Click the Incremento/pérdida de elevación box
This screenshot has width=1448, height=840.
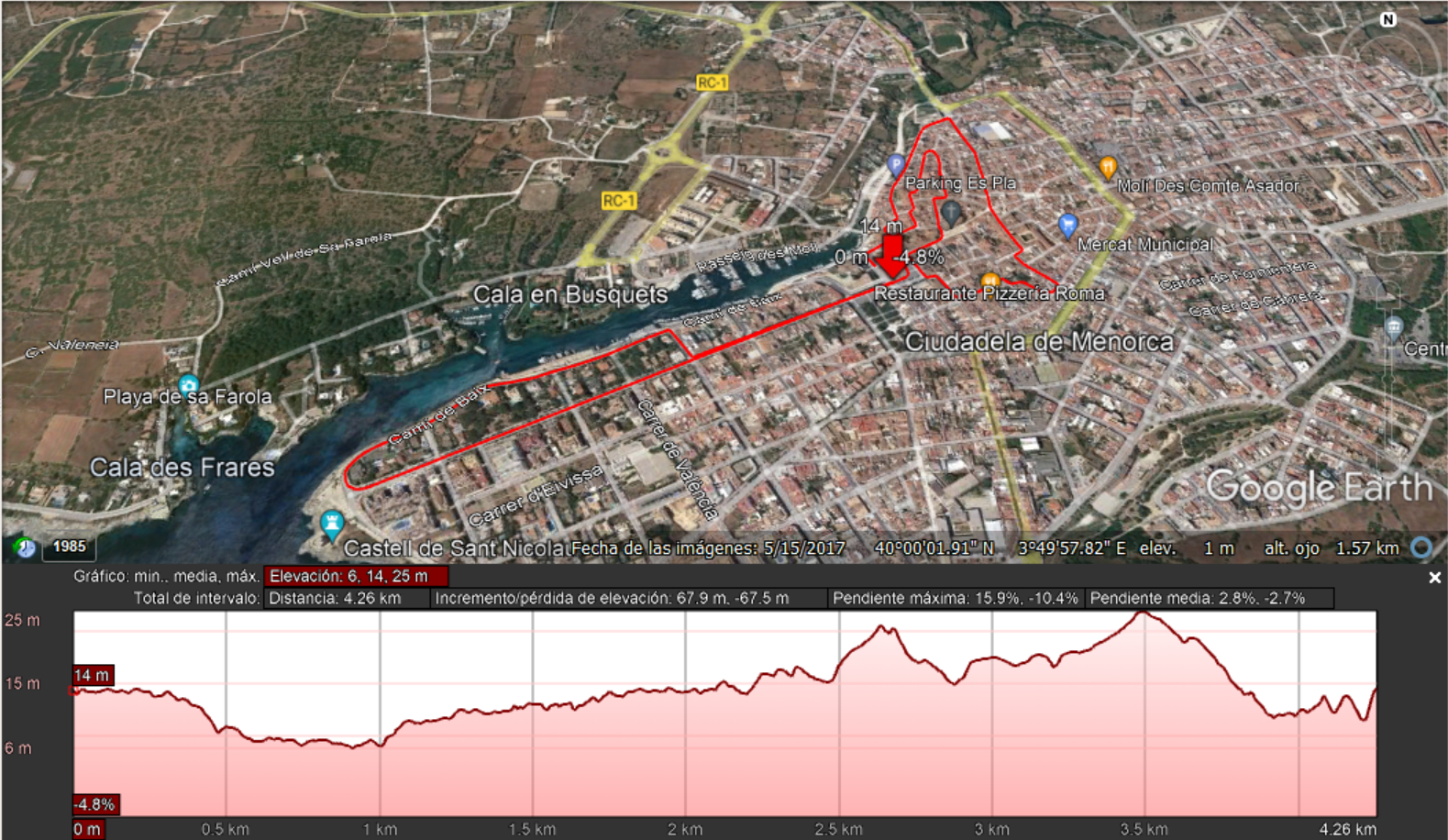[x=628, y=598]
